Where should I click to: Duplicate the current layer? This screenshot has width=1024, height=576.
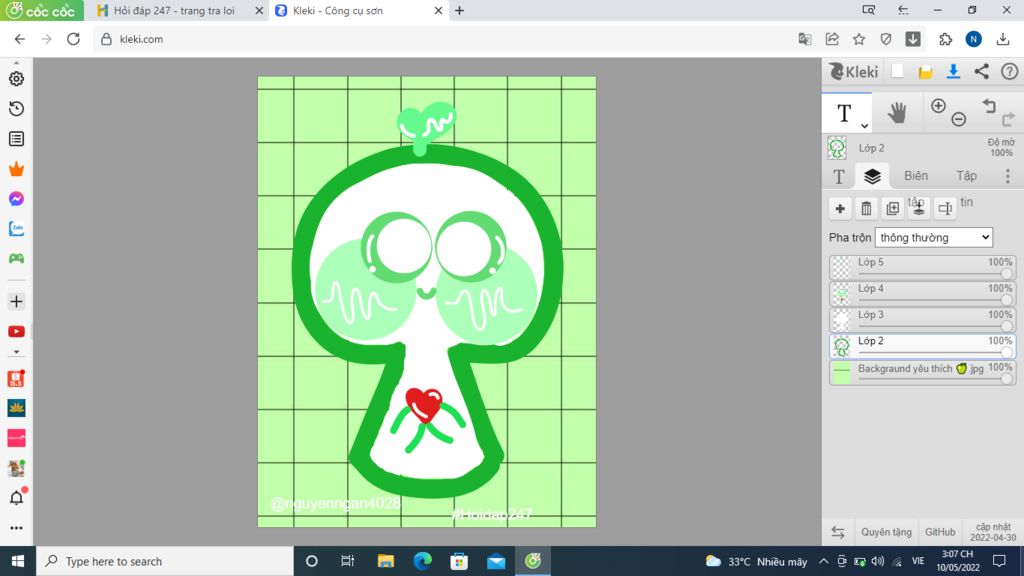point(892,208)
